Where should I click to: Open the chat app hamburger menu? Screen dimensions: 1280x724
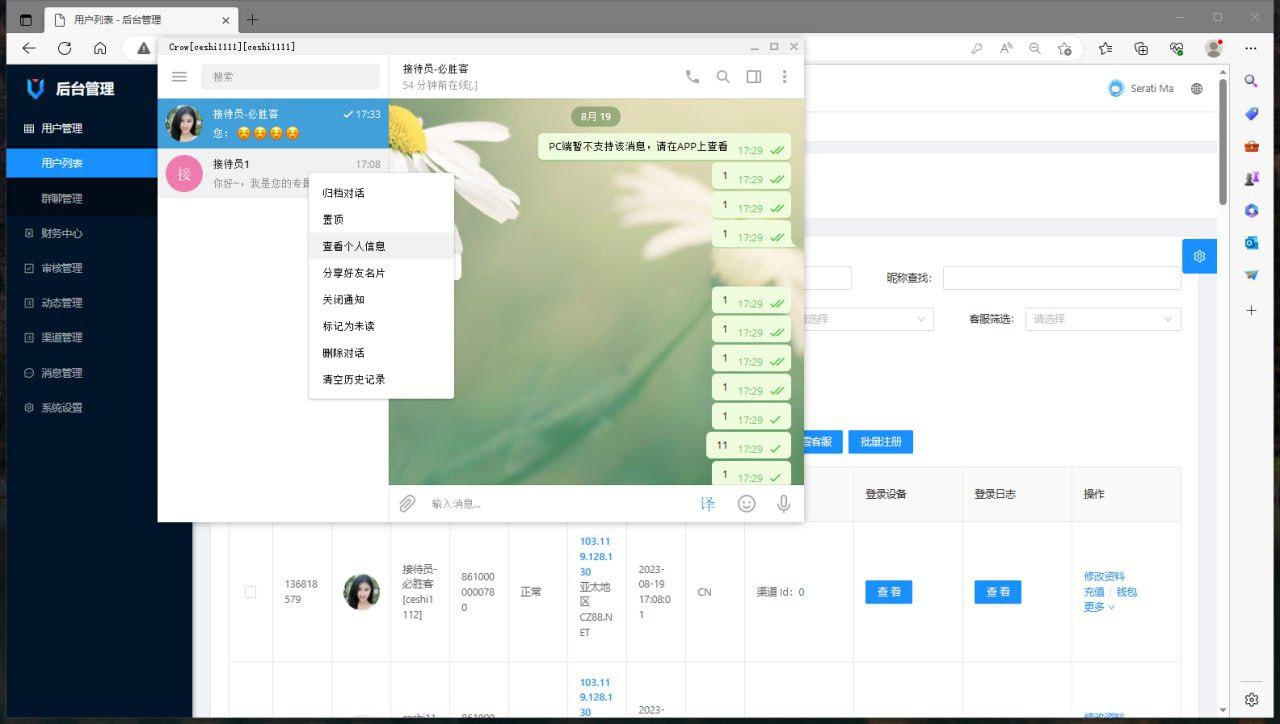point(179,77)
